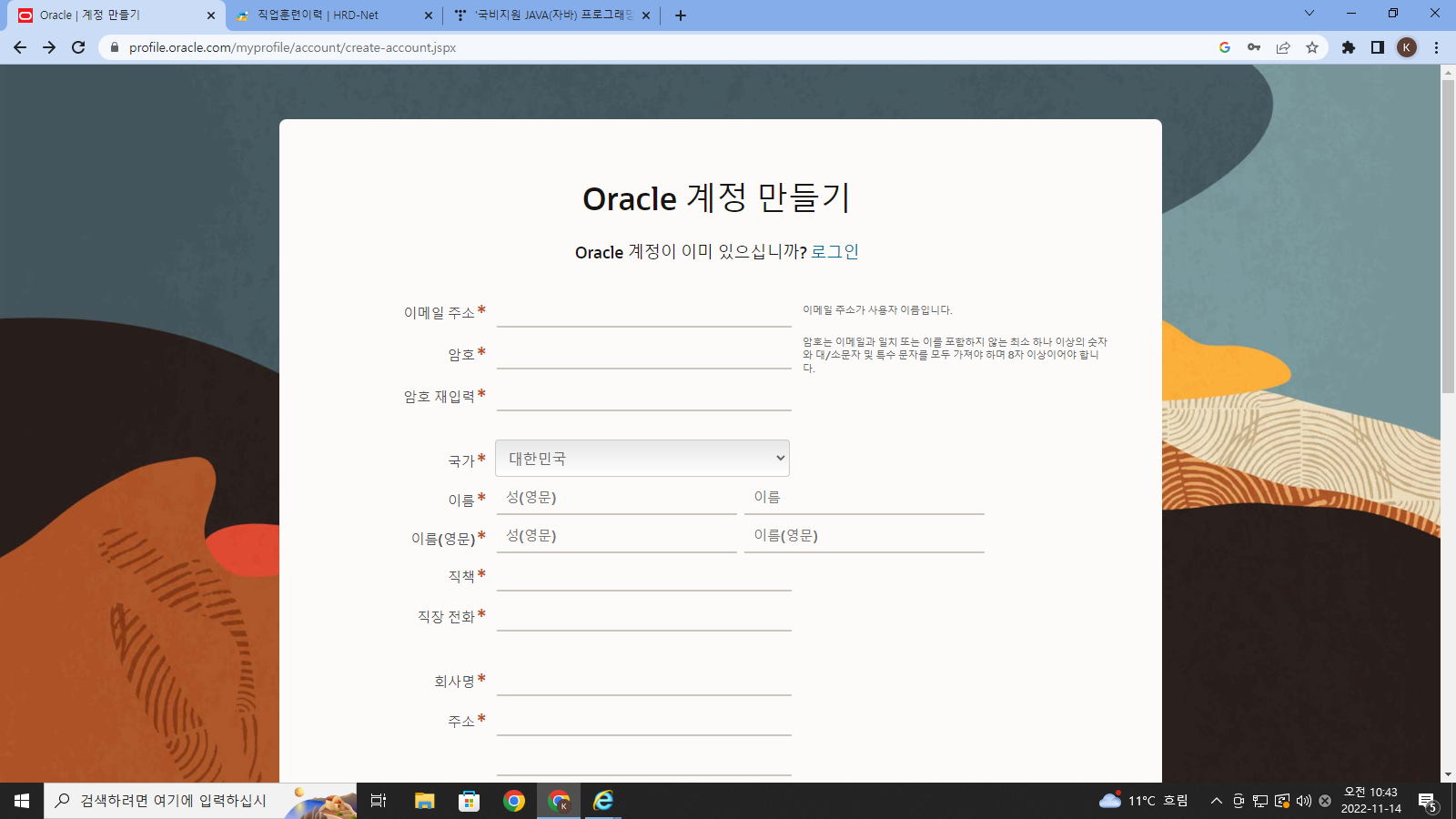Open Task View on taskbar
1456x819 pixels.
pyautogui.click(x=379, y=801)
